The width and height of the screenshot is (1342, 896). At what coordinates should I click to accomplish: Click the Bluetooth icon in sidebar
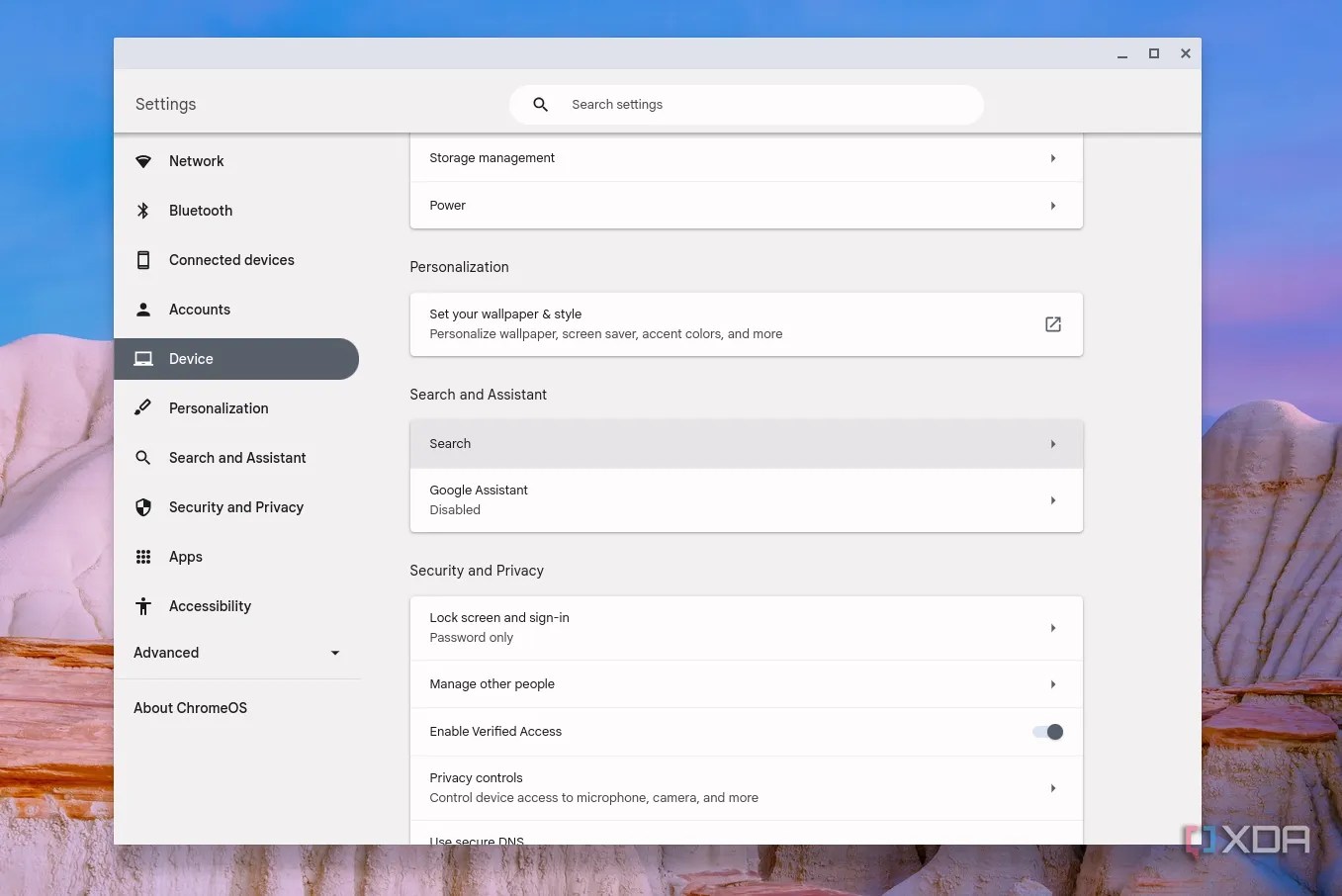pos(143,211)
